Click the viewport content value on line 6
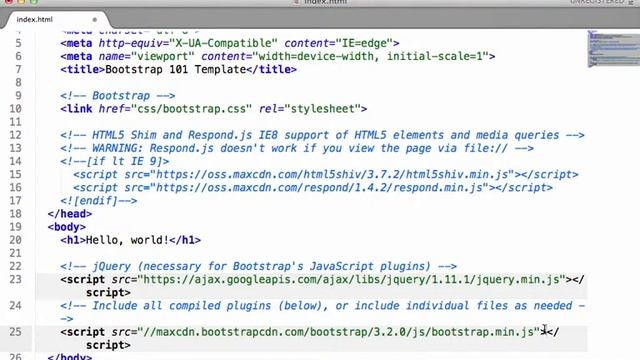The width and height of the screenshot is (640, 360). [371, 56]
